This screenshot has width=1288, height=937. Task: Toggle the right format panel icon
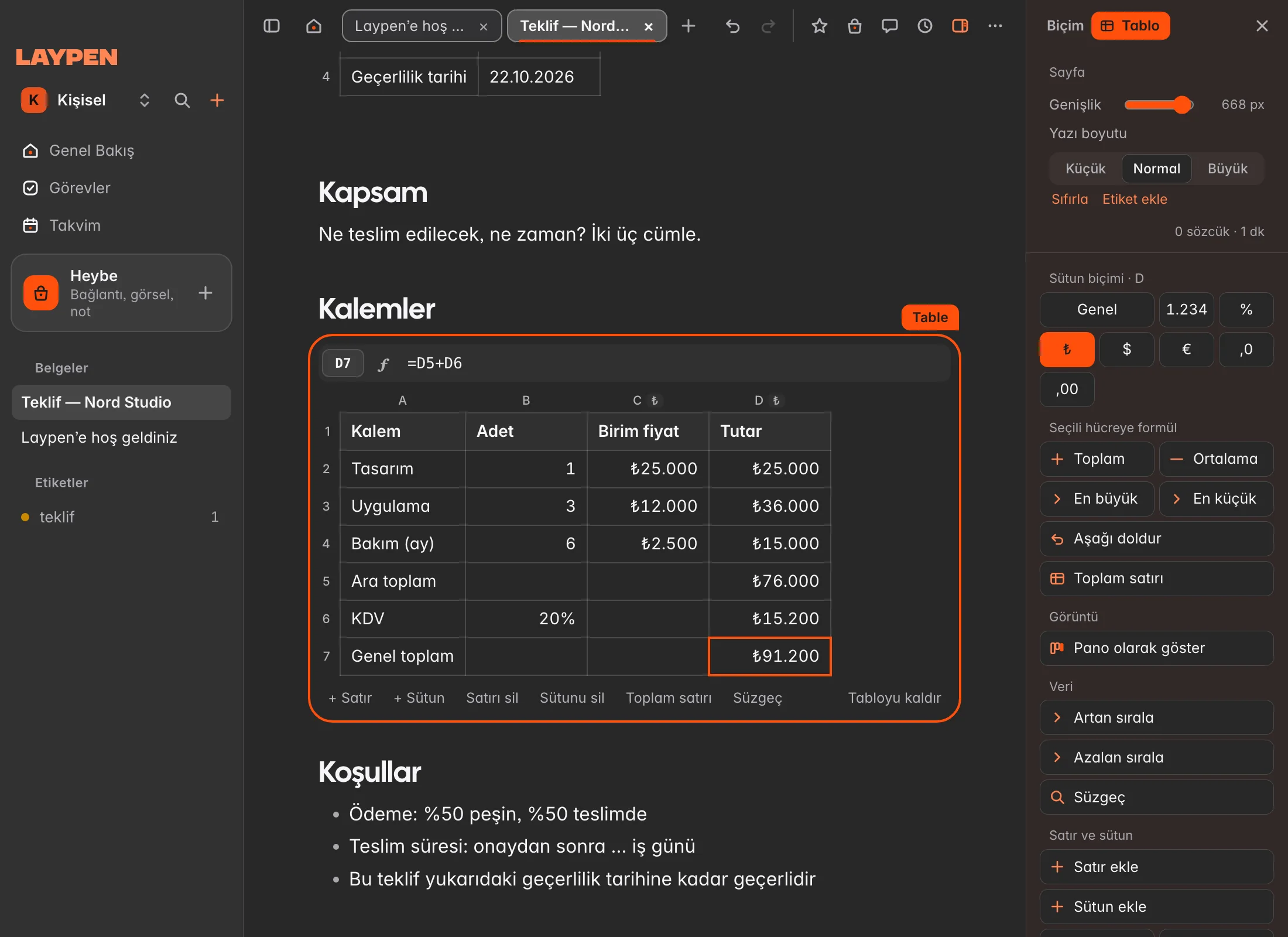point(960,26)
